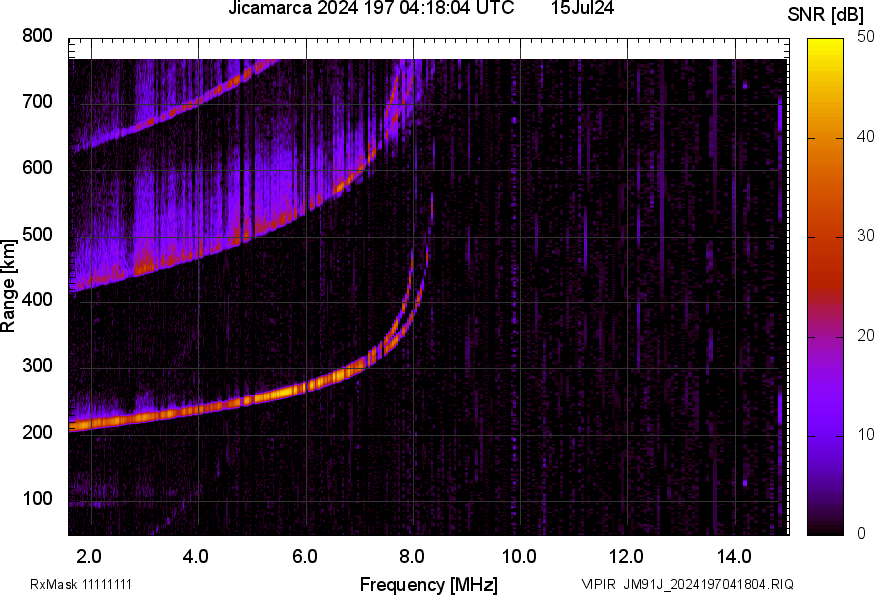Click the 'RxMask 11111111' footer text
Screen dimensions: 874x595
point(81,584)
